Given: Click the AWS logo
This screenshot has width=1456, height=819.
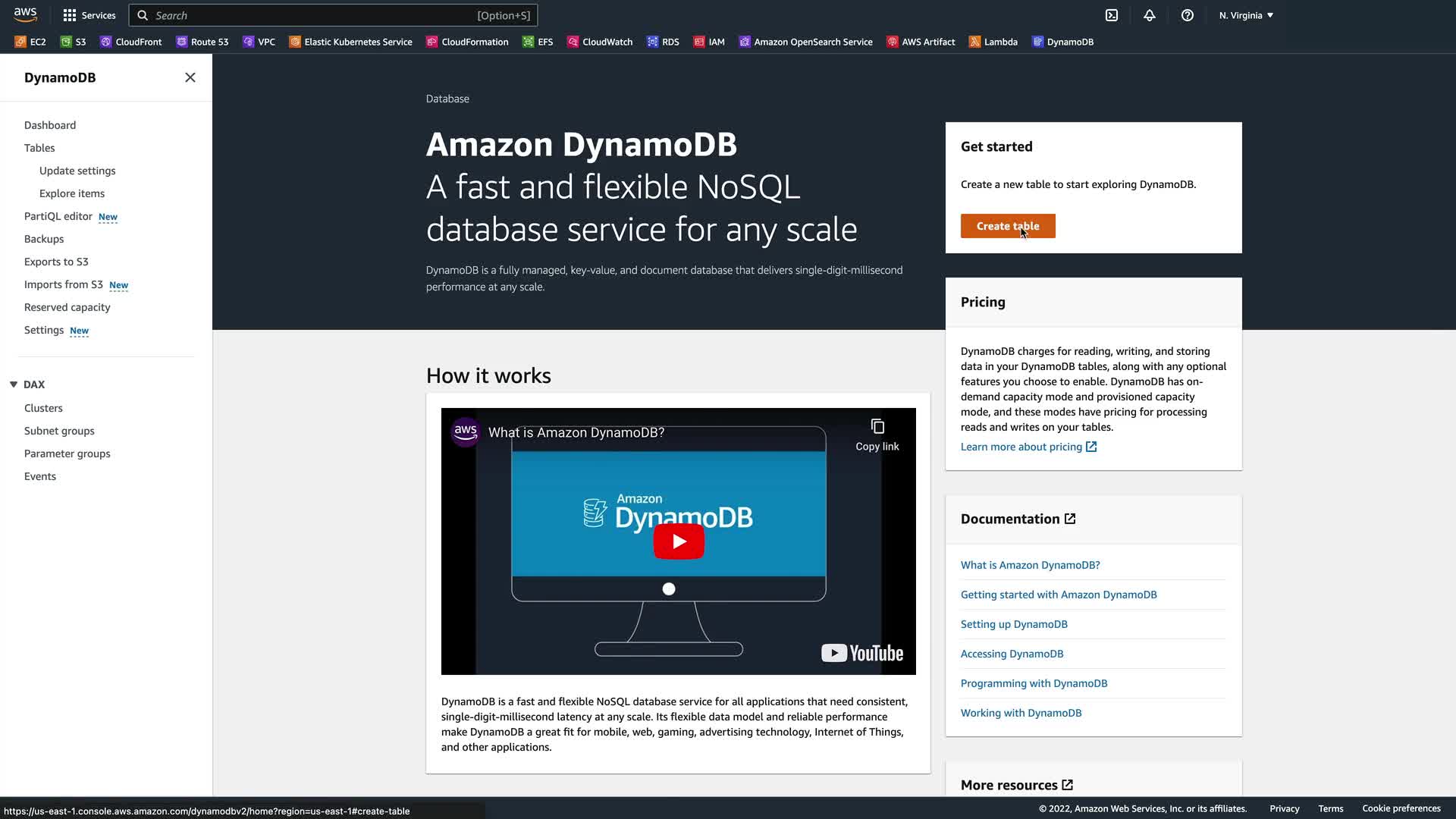Looking at the screenshot, I should (25, 14).
